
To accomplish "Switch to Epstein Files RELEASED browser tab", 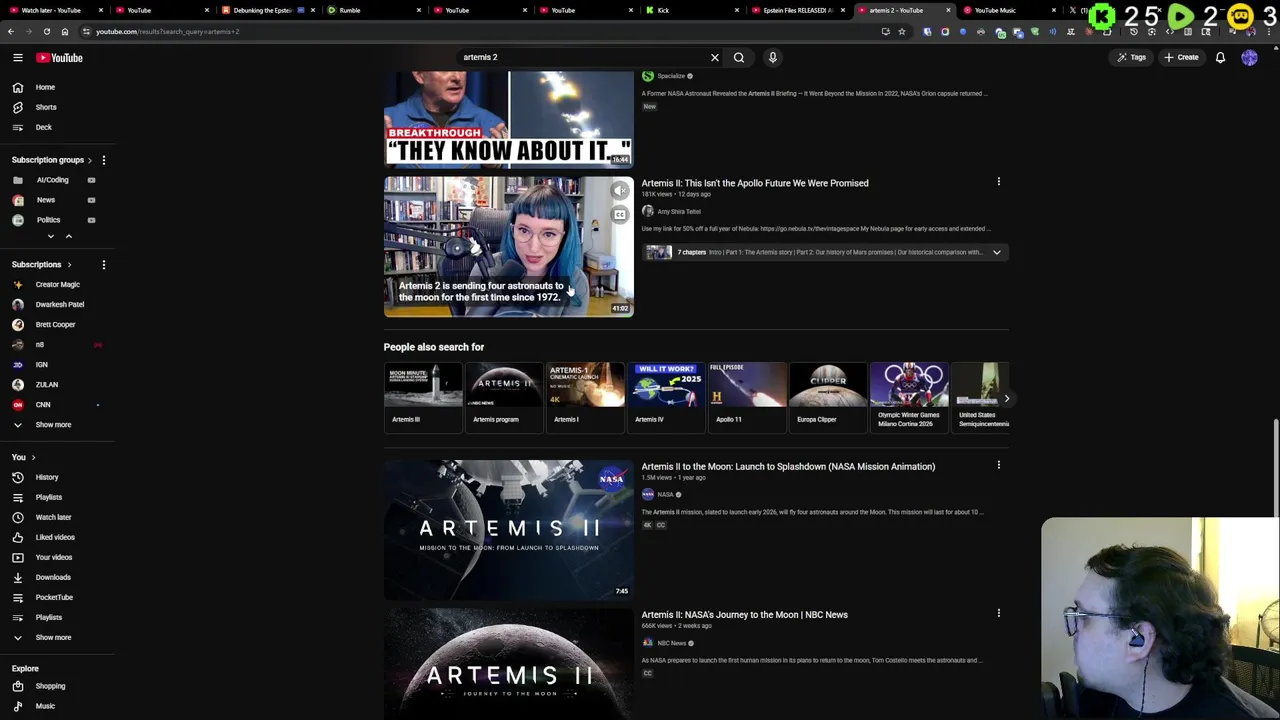I will click(797, 10).
